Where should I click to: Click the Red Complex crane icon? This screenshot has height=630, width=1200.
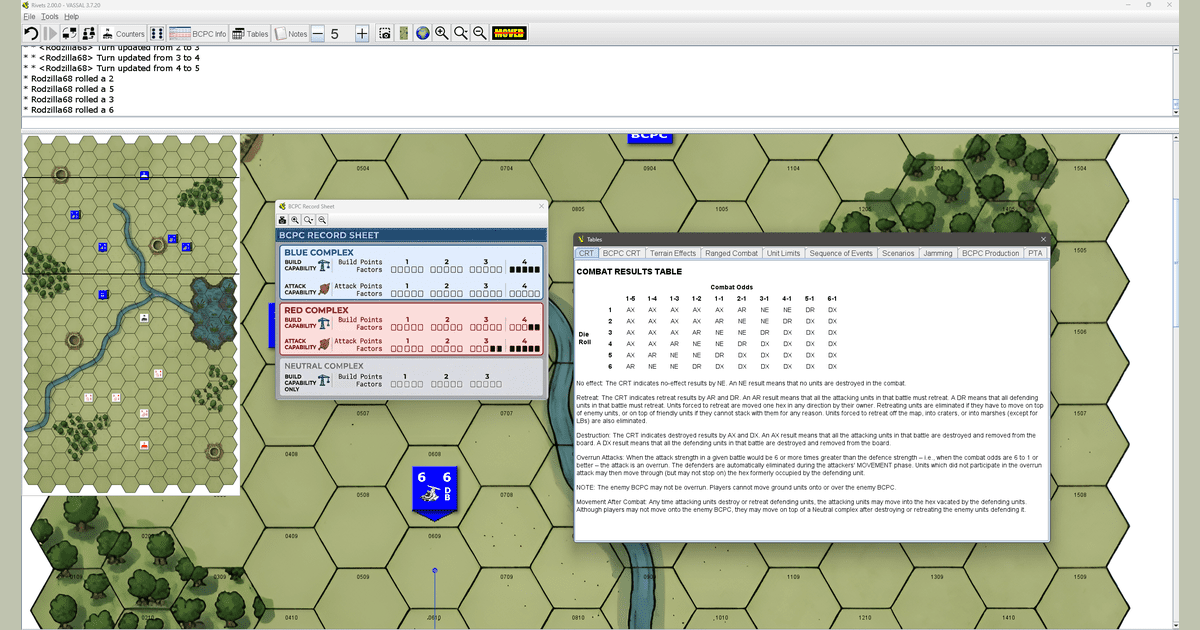pyautogui.click(x=325, y=324)
